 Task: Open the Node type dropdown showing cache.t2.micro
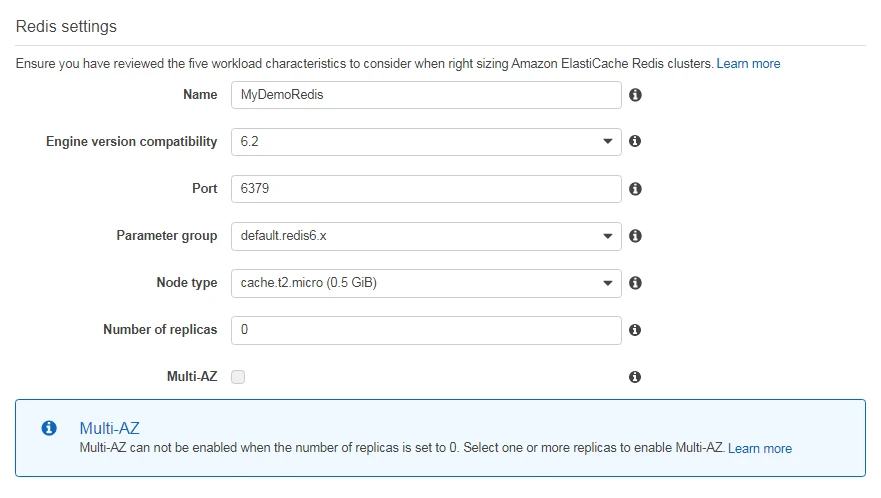(425, 283)
